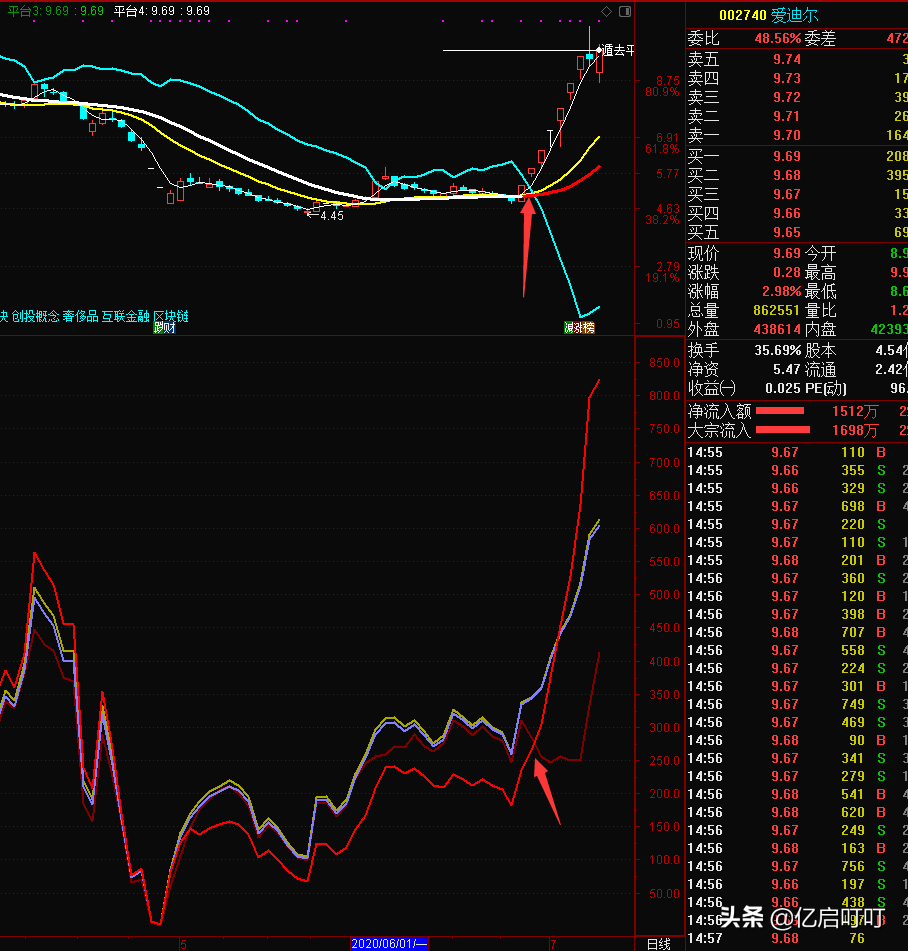The width and height of the screenshot is (908, 951).
Task: Click the 净流入额 red bar
Action: (780, 411)
